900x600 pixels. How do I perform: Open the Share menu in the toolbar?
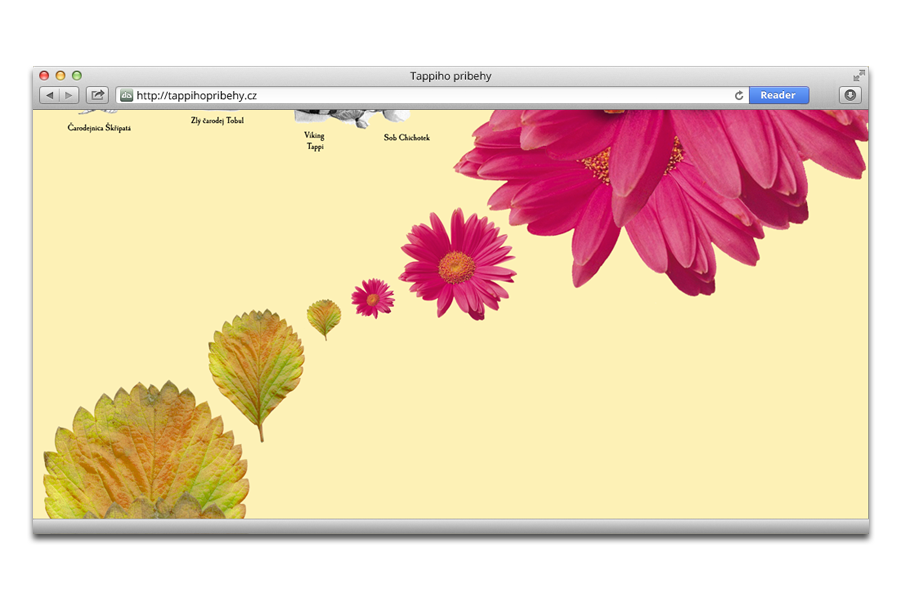tap(97, 95)
